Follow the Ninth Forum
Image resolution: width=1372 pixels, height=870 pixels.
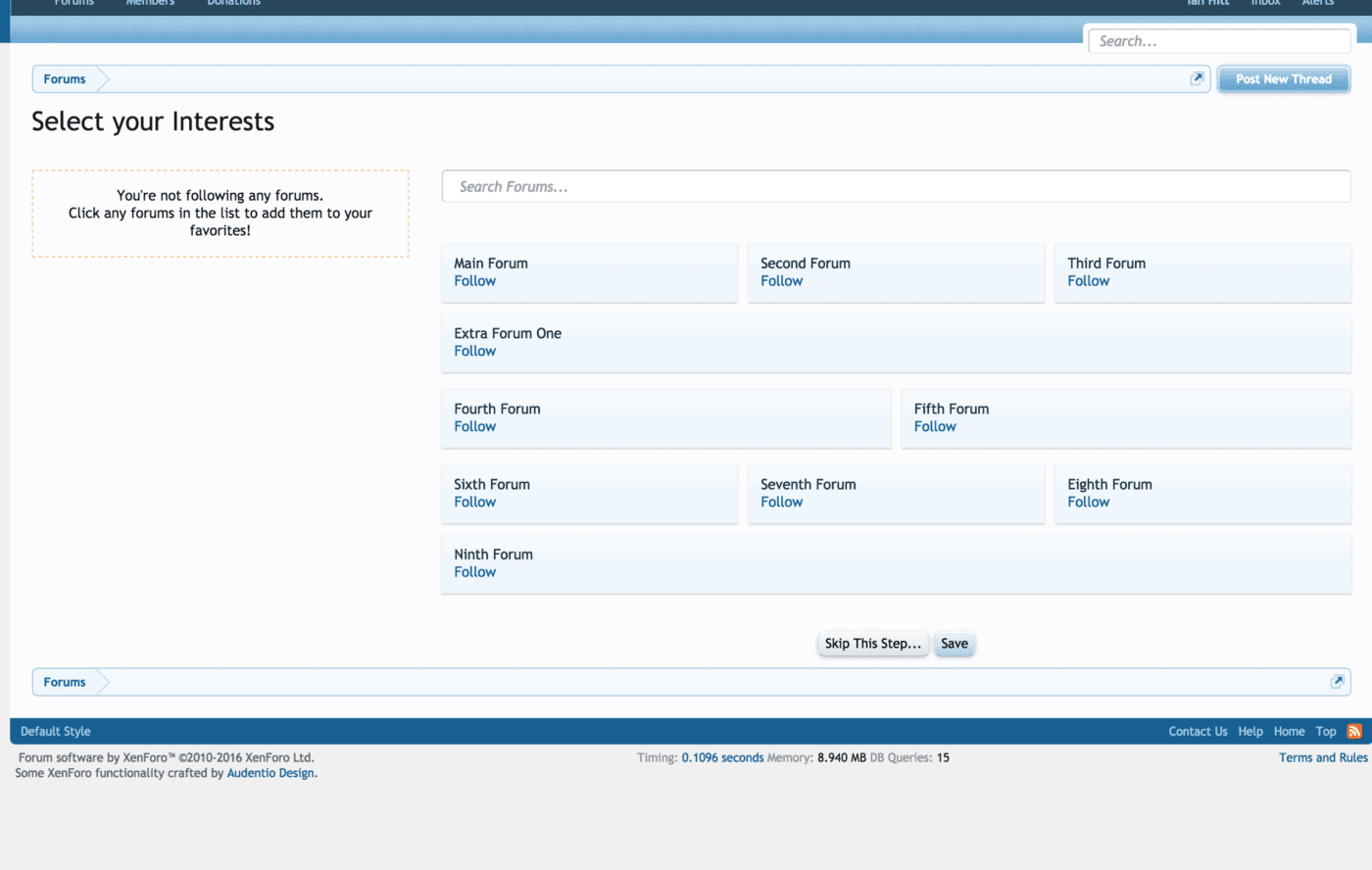474,572
